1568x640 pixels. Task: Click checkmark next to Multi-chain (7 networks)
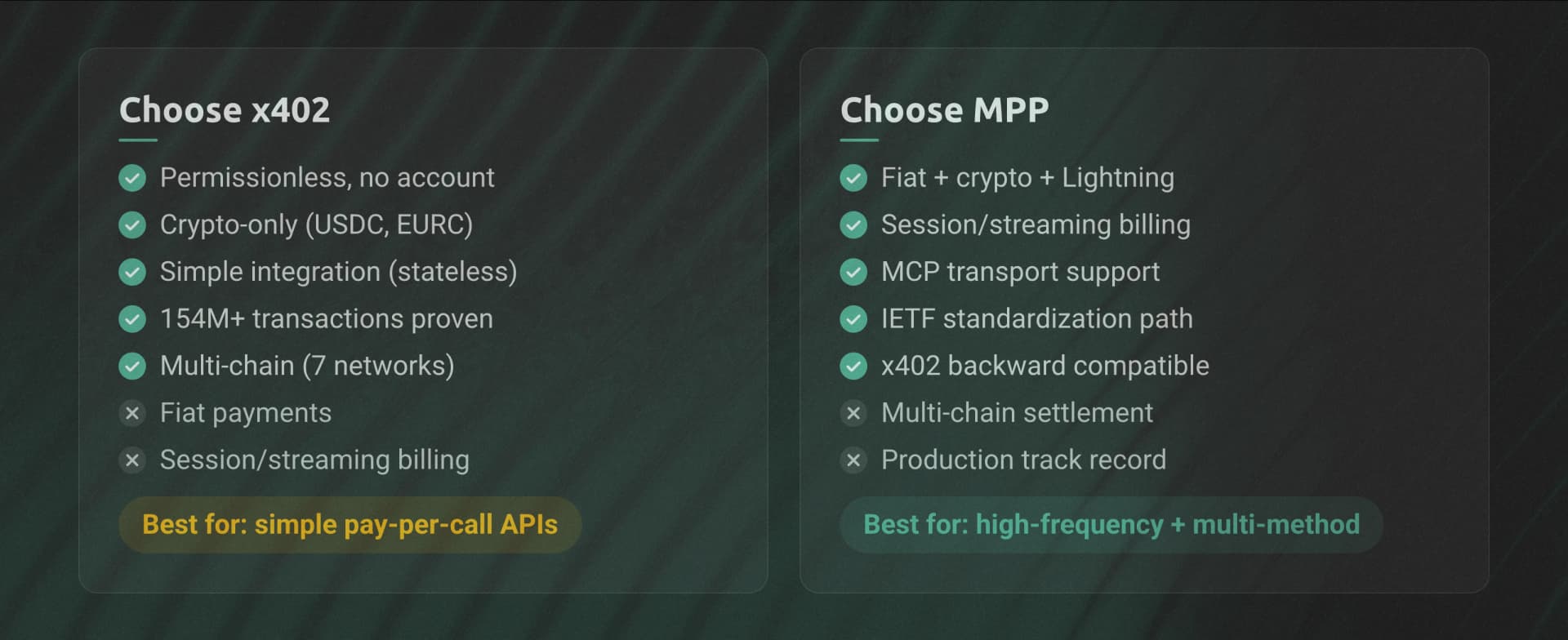click(x=132, y=367)
